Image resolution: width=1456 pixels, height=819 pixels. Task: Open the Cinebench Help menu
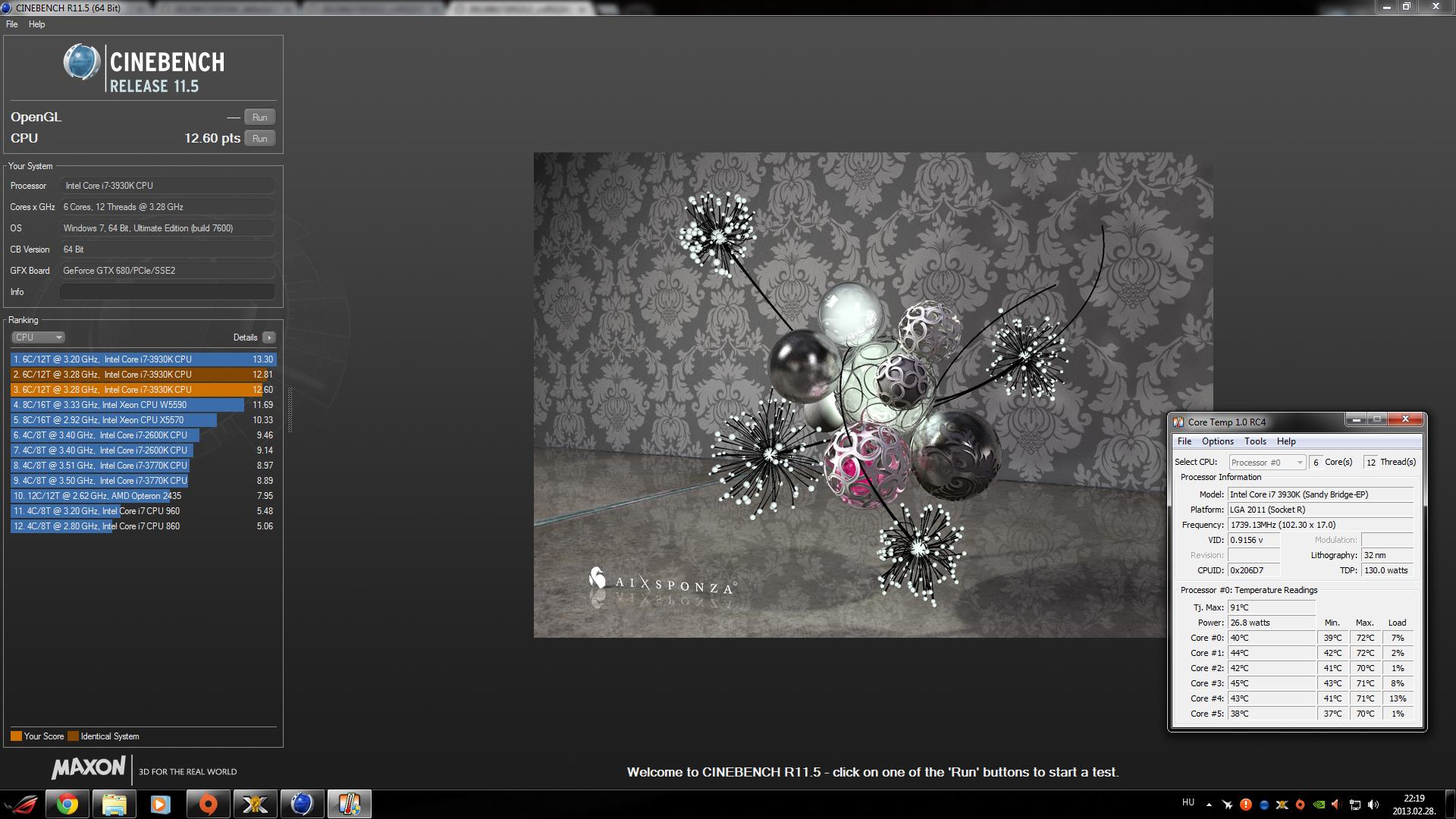(x=36, y=24)
